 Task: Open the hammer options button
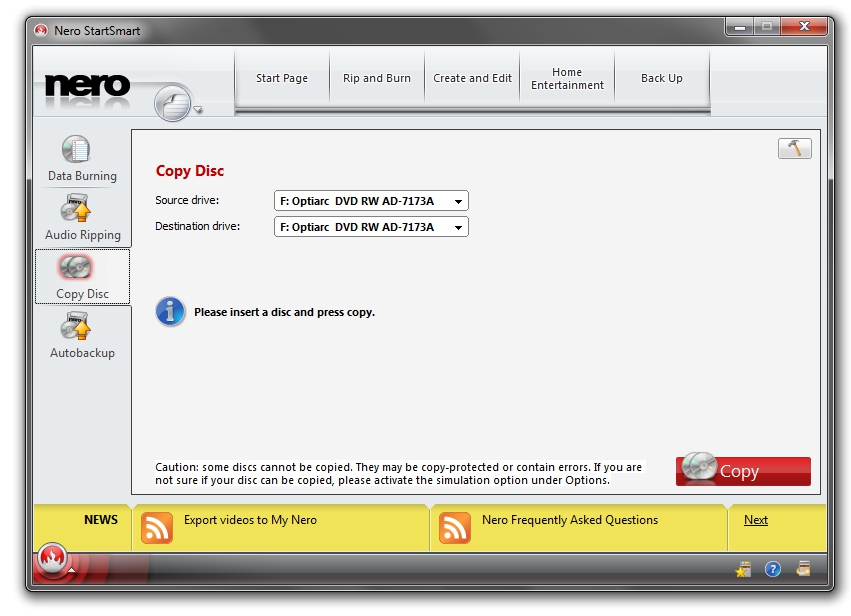pos(795,148)
